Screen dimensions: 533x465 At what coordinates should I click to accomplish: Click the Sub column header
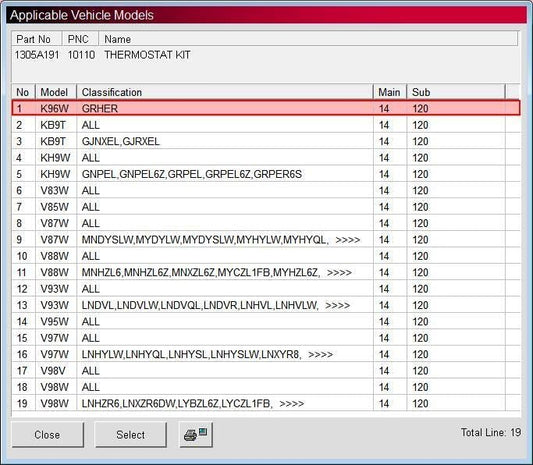pyautogui.click(x=456, y=92)
